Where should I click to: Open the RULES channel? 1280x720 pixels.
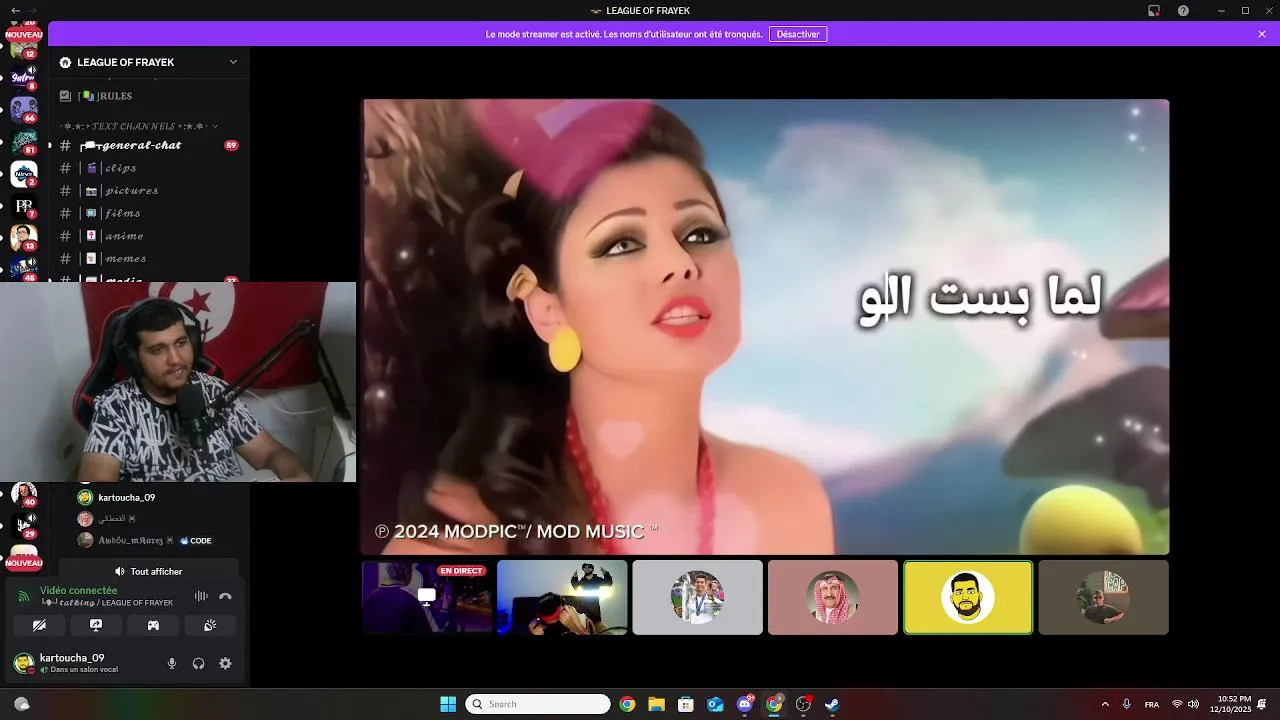pos(149,96)
